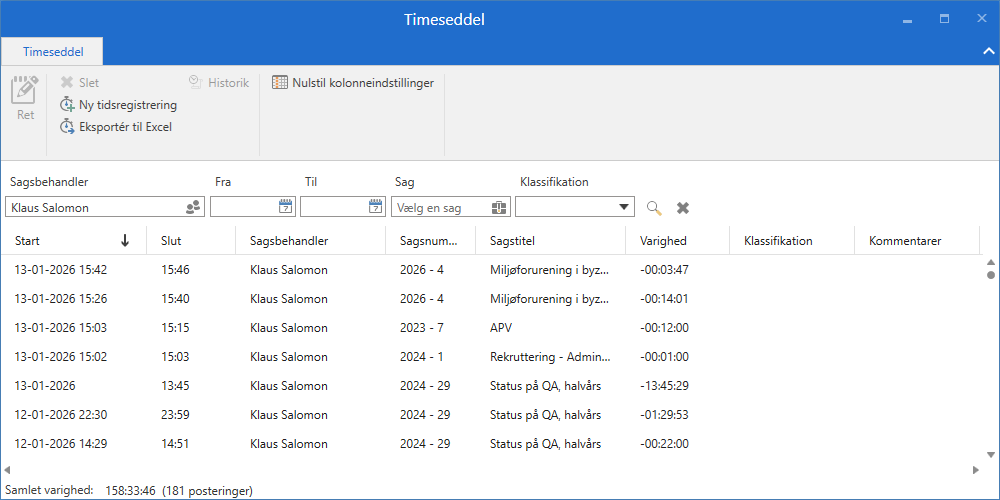Click the Slet delete button
Viewport: 1000px width, 500px height.
[80, 83]
